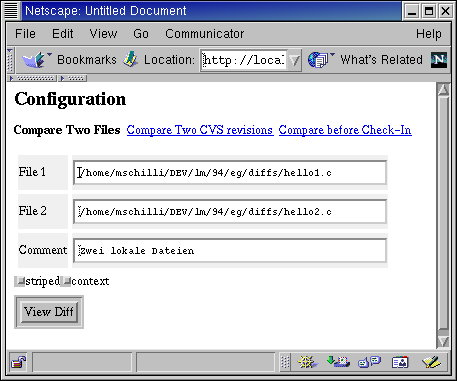
Task: Open Composer from the component bar
Action: click(x=431, y=362)
